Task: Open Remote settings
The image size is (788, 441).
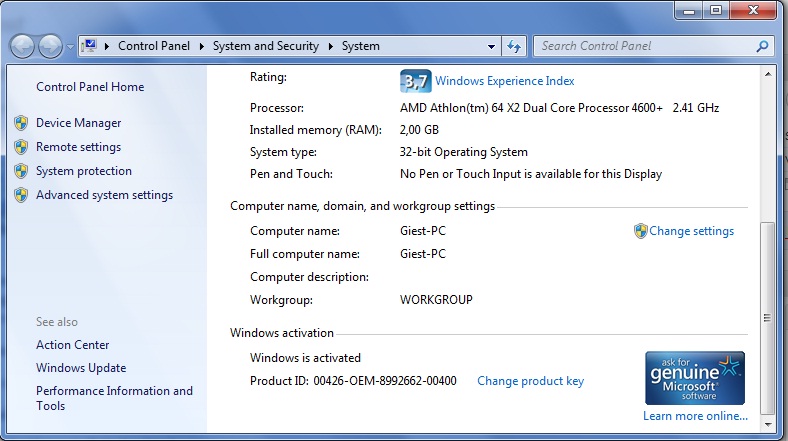Action: (x=78, y=147)
